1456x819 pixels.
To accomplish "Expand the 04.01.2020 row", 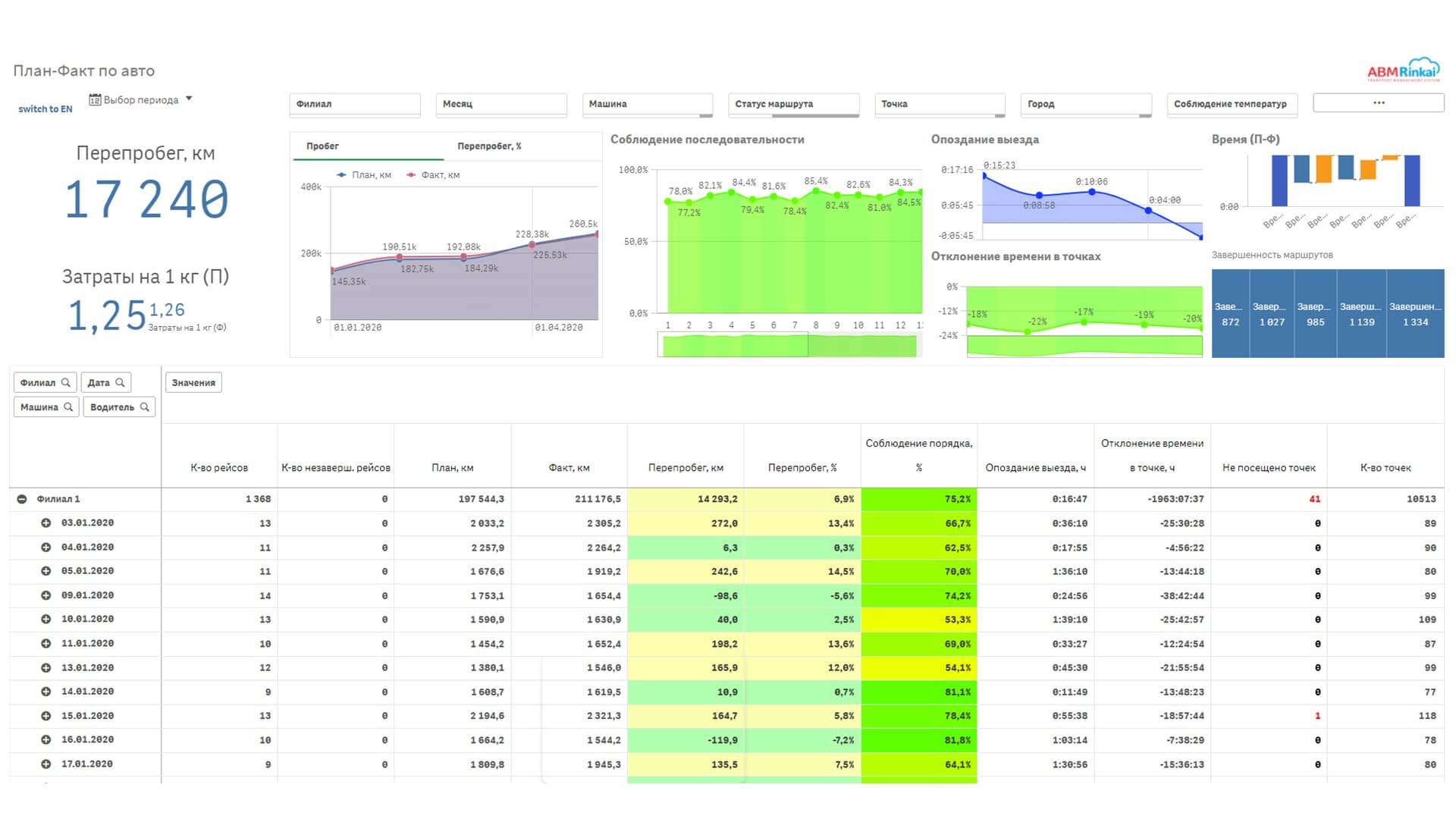I will pos(45,547).
